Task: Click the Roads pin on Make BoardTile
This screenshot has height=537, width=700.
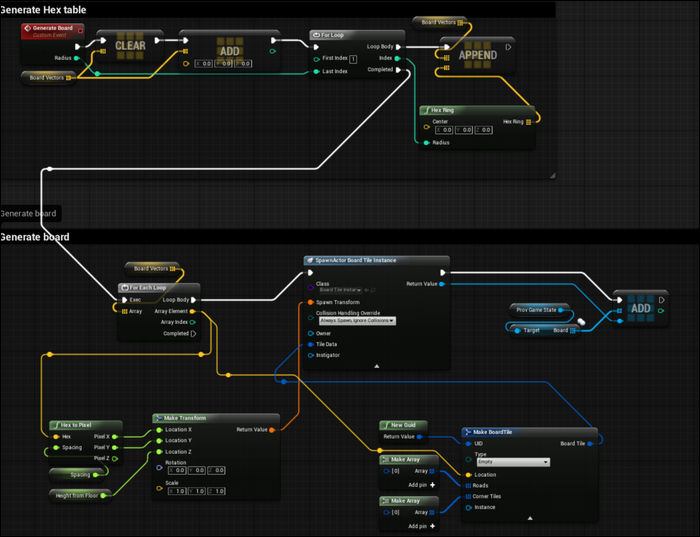Action: tap(468, 486)
